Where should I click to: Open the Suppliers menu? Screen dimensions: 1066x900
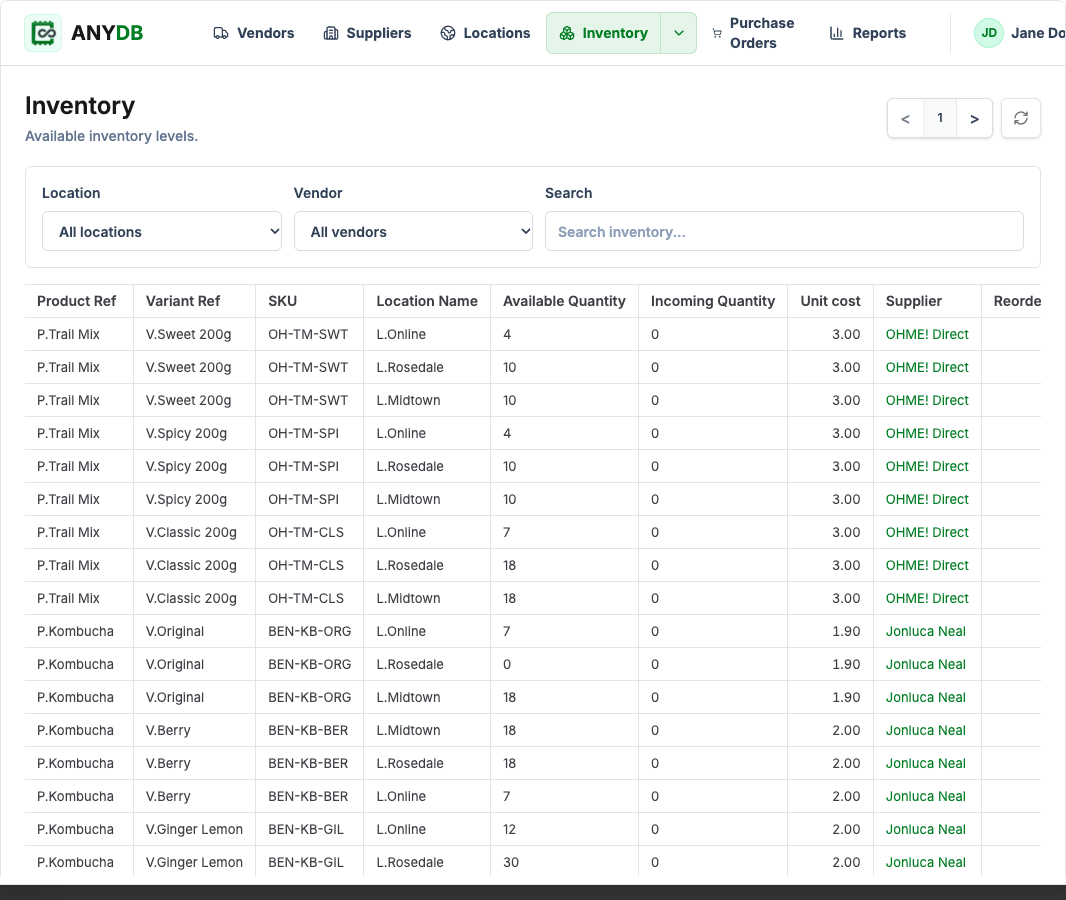367,33
